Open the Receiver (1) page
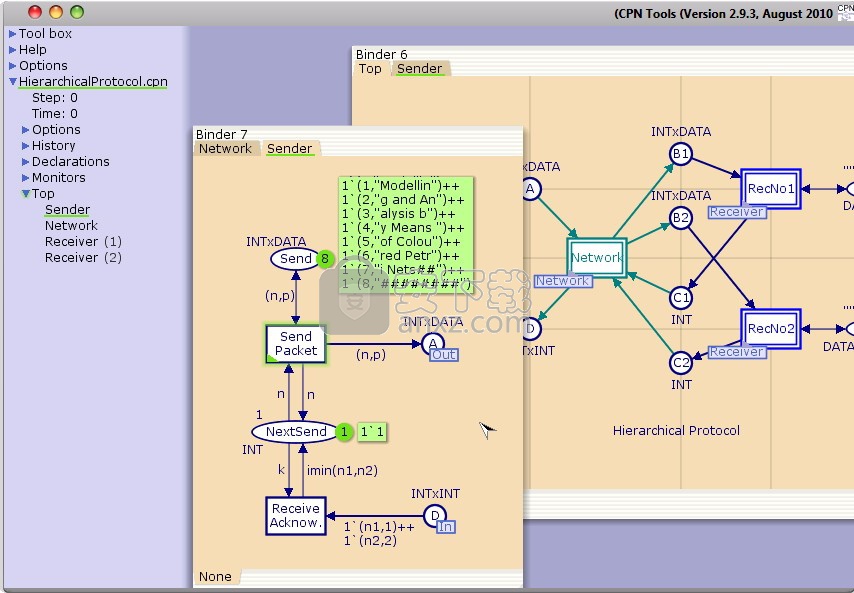This screenshot has width=854, height=593. pos(83,241)
